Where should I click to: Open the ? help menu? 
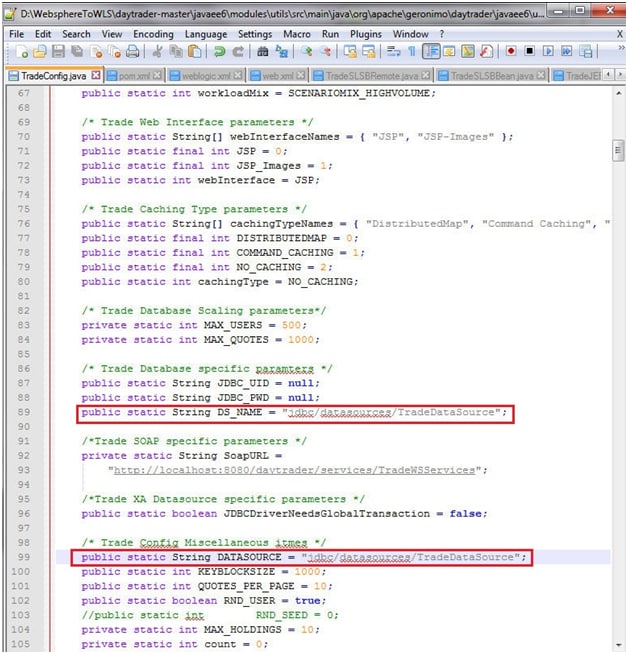tap(442, 34)
